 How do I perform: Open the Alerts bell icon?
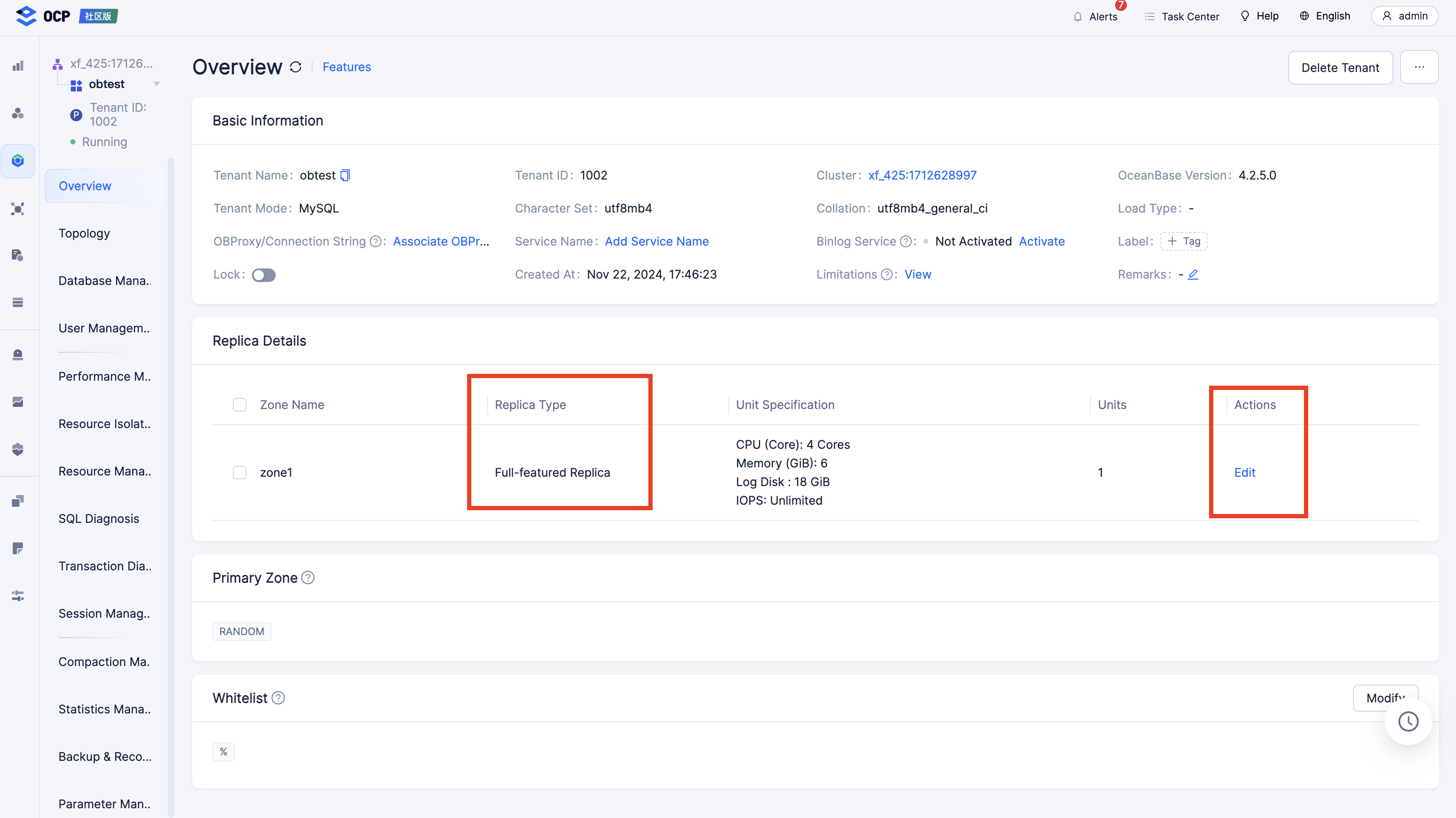(x=1077, y=17)
